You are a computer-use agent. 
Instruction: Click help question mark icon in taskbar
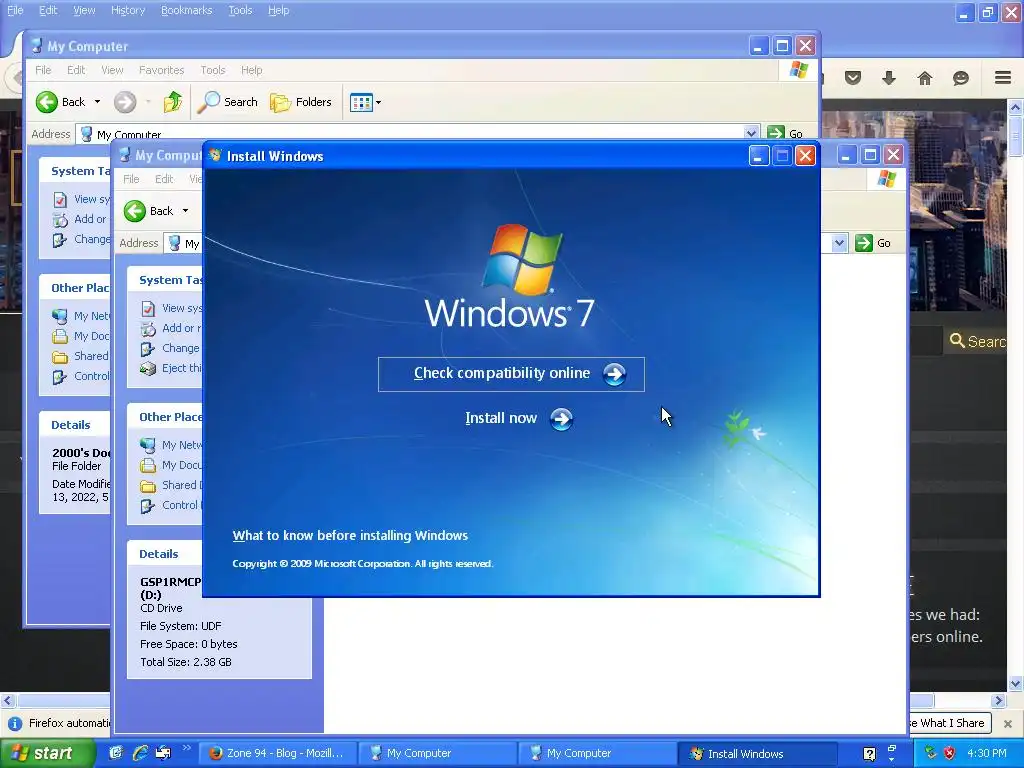click(869, 754)
